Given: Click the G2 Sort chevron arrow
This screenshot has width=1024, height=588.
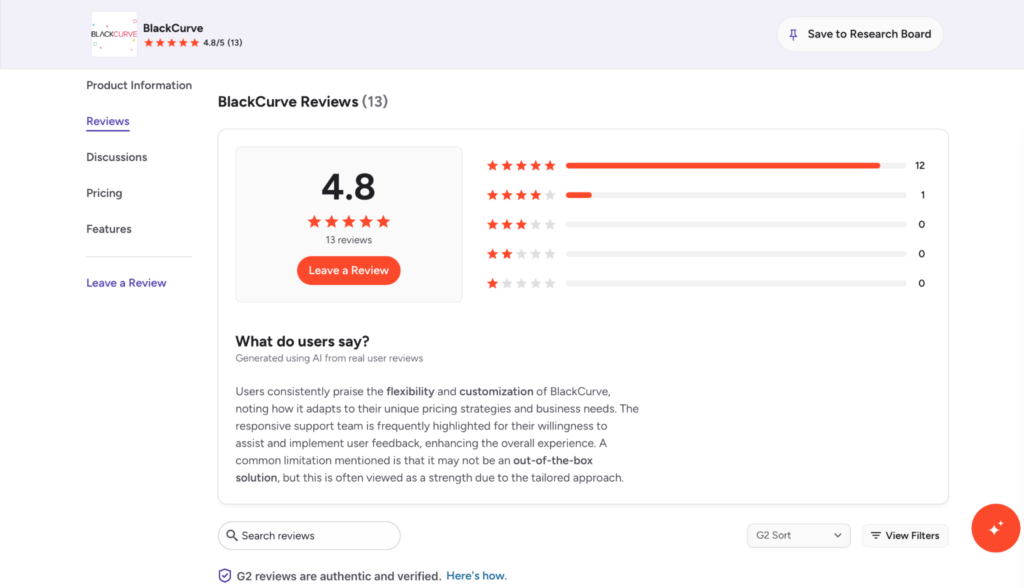Looking at the screenshot, I should click(x=838, y=535).
